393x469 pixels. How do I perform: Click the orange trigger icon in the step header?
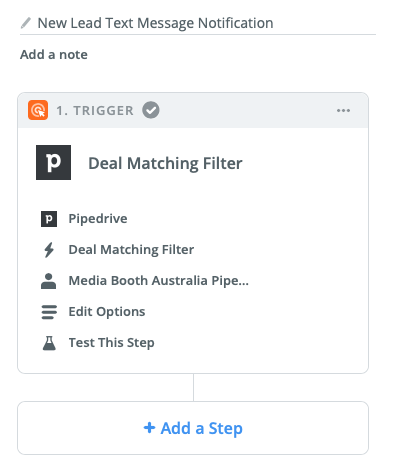click(x=38, y=110)
